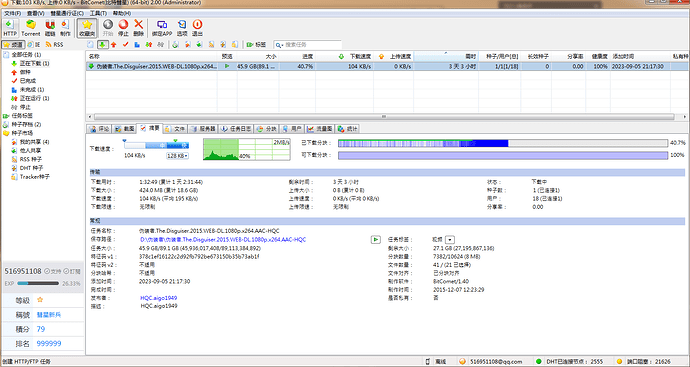Delete the task using the red X icon
This screenshot has width=690, height=367.
pos(139,28)
